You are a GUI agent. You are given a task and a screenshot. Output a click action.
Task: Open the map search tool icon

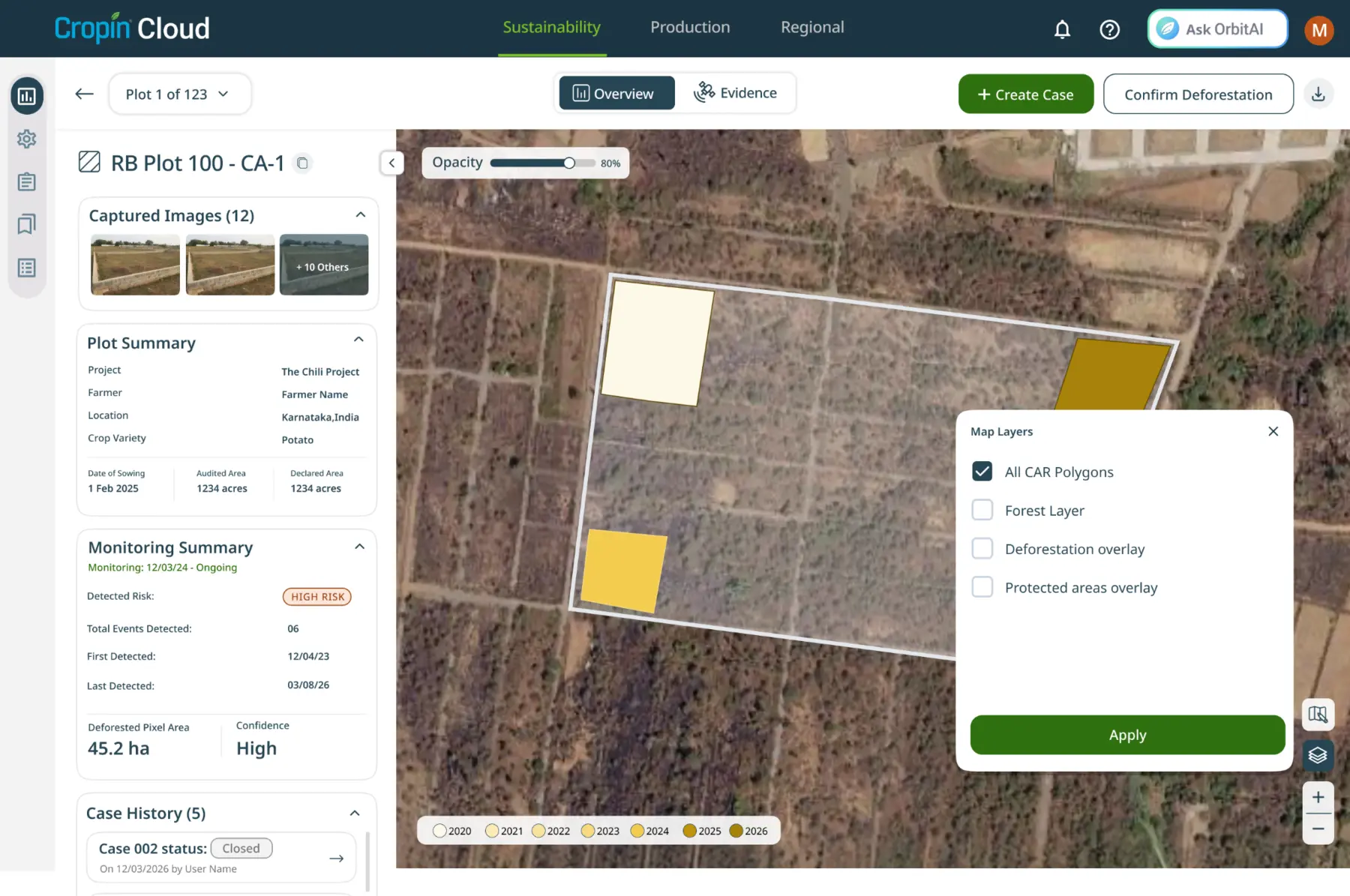(x=1318, y=715)
